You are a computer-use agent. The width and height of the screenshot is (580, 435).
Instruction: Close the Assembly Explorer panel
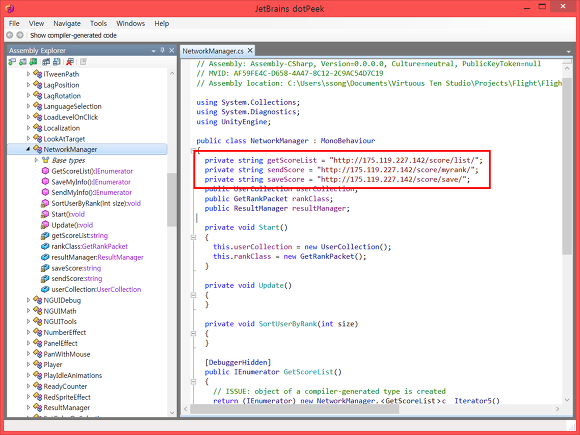click(172, 50)
